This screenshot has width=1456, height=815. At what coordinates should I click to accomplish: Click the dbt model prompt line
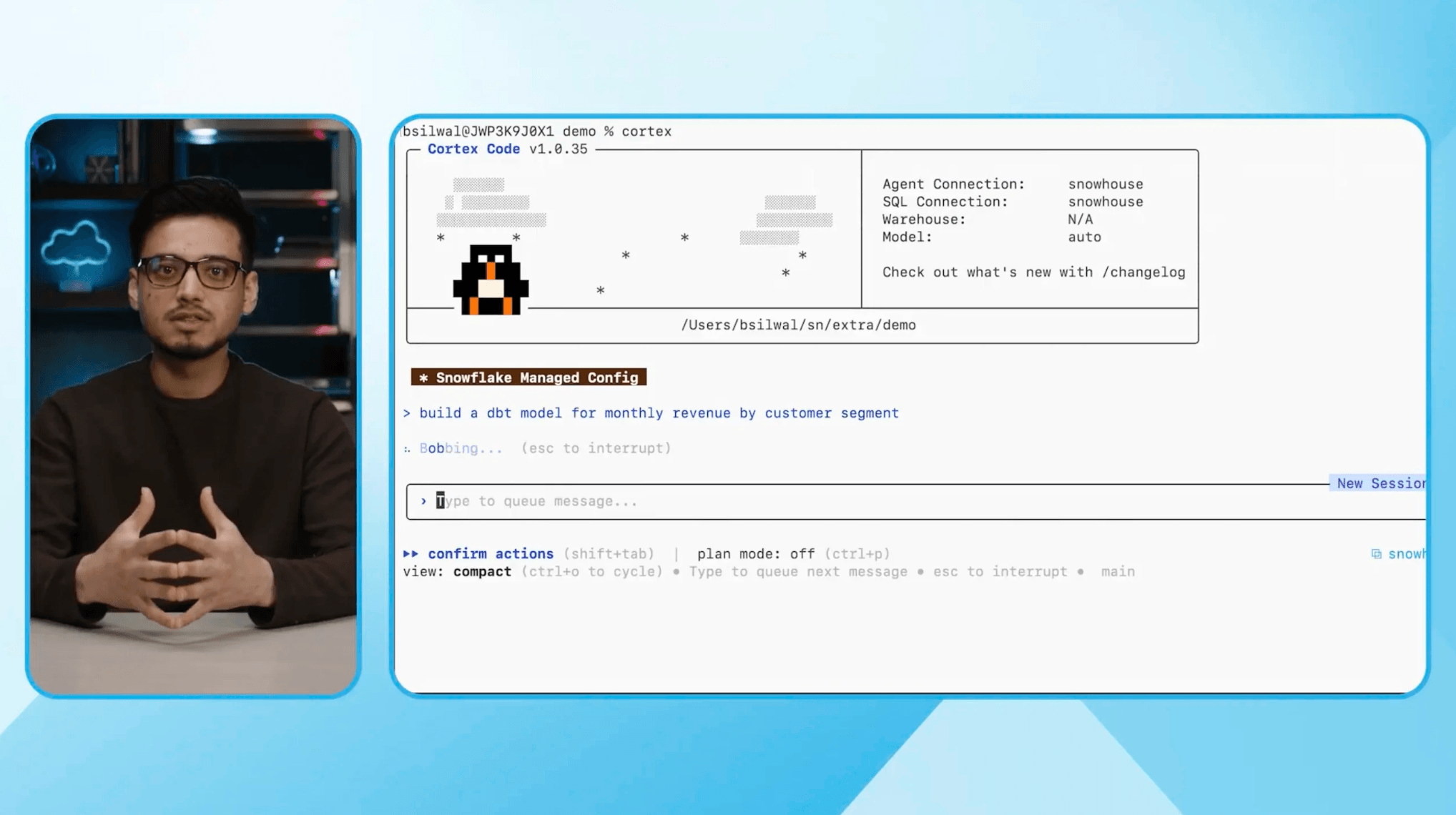pos(651,413)
